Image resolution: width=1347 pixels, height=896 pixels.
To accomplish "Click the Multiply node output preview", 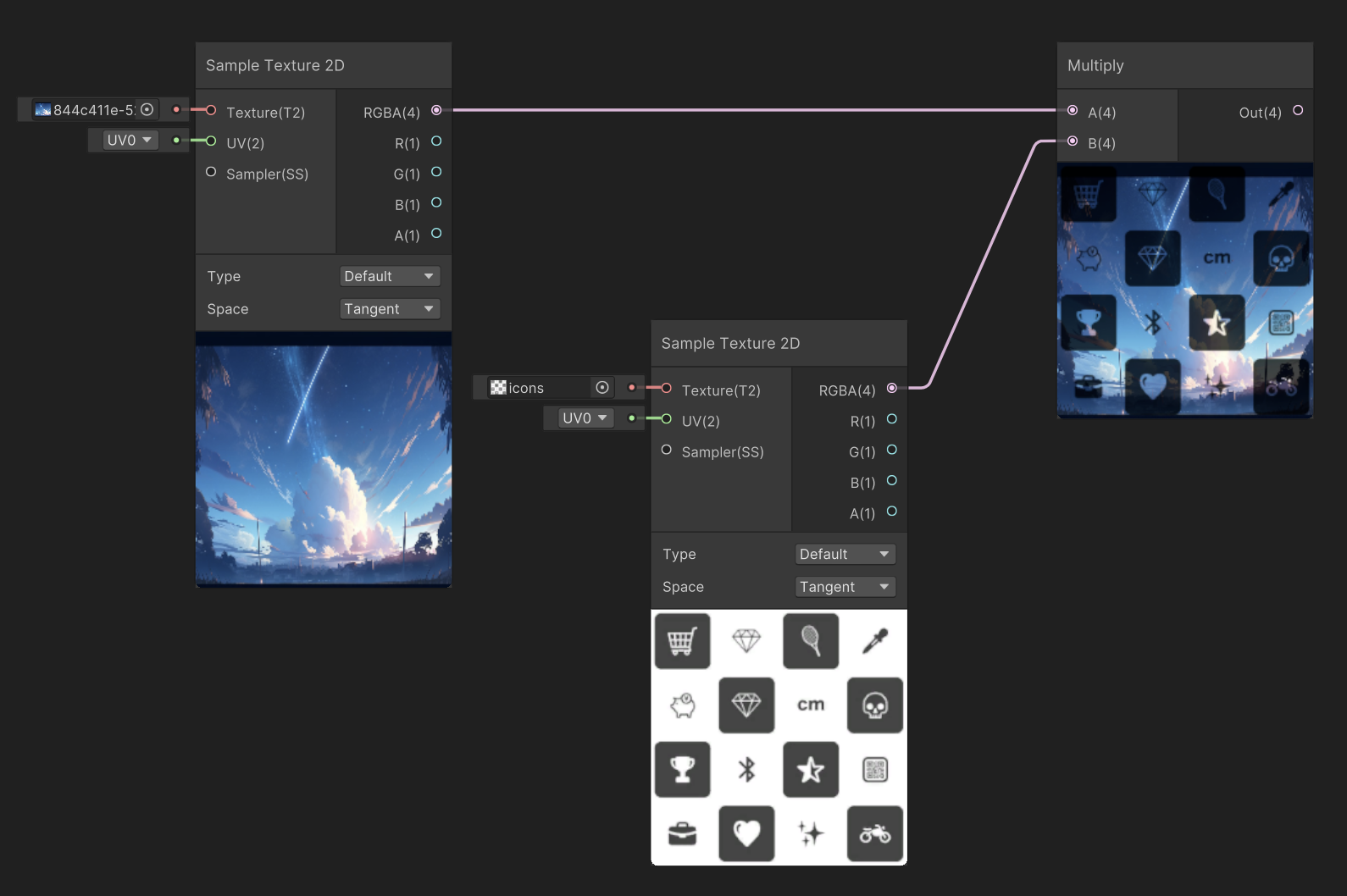I will [x=1185, y=290].
